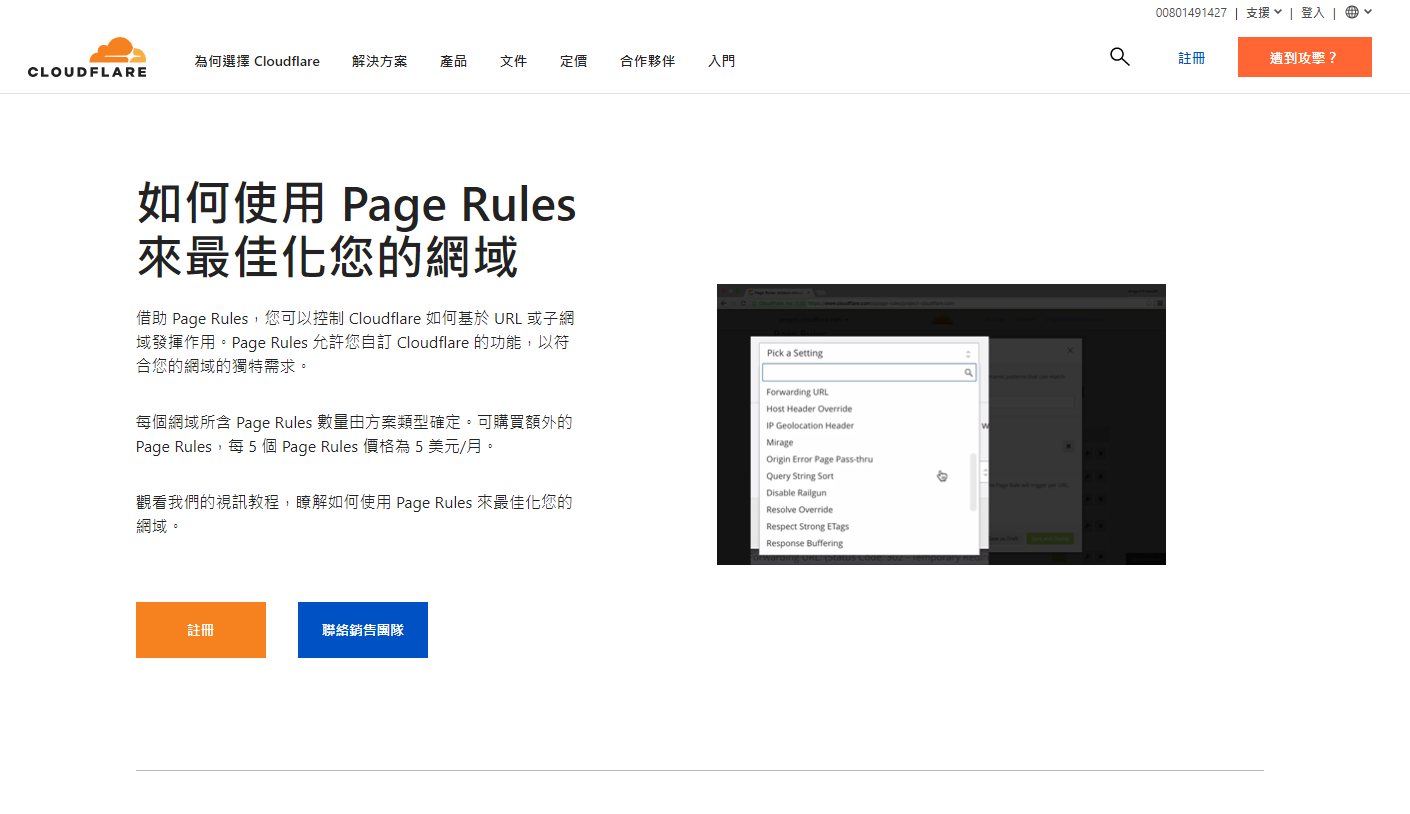Click the Cloudflare logo

[87, 57]
